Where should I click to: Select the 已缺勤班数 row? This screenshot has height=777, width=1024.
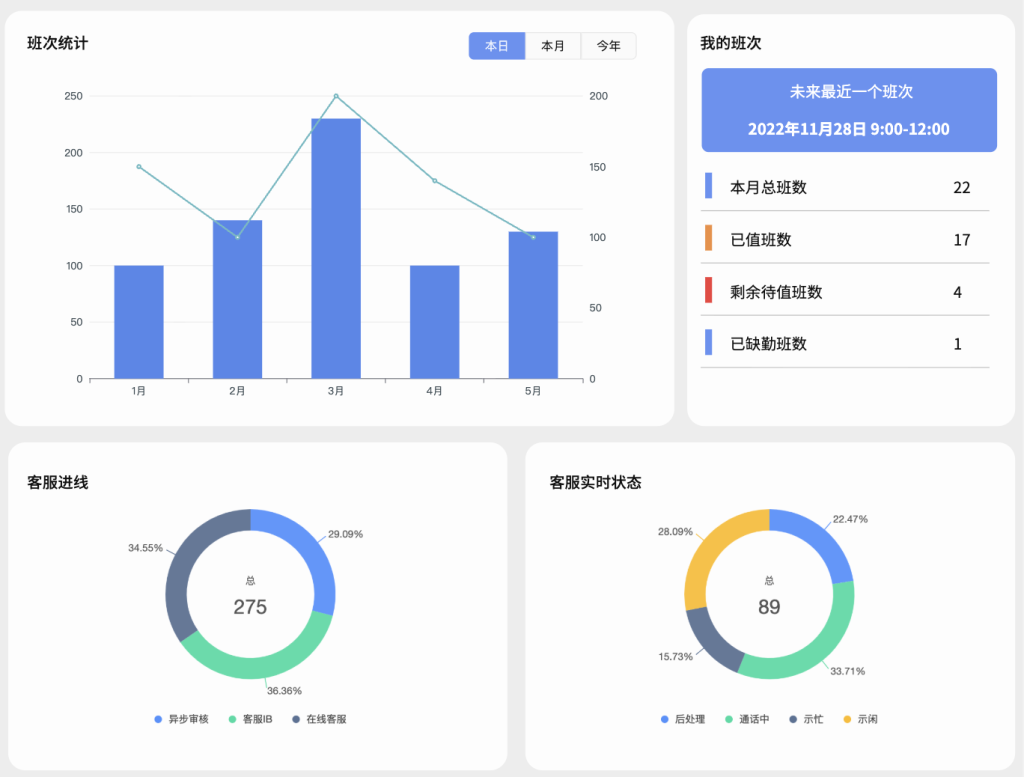tap(845, 344)
